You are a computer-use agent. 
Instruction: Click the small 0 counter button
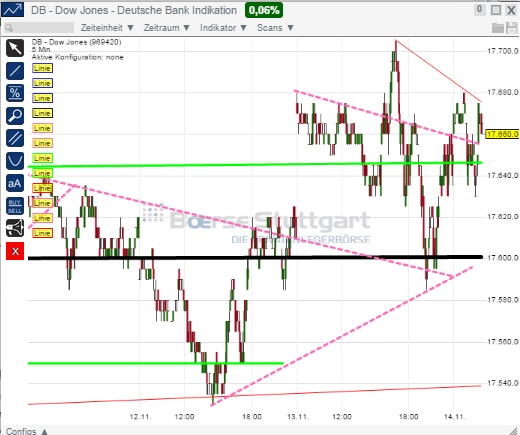479,9
